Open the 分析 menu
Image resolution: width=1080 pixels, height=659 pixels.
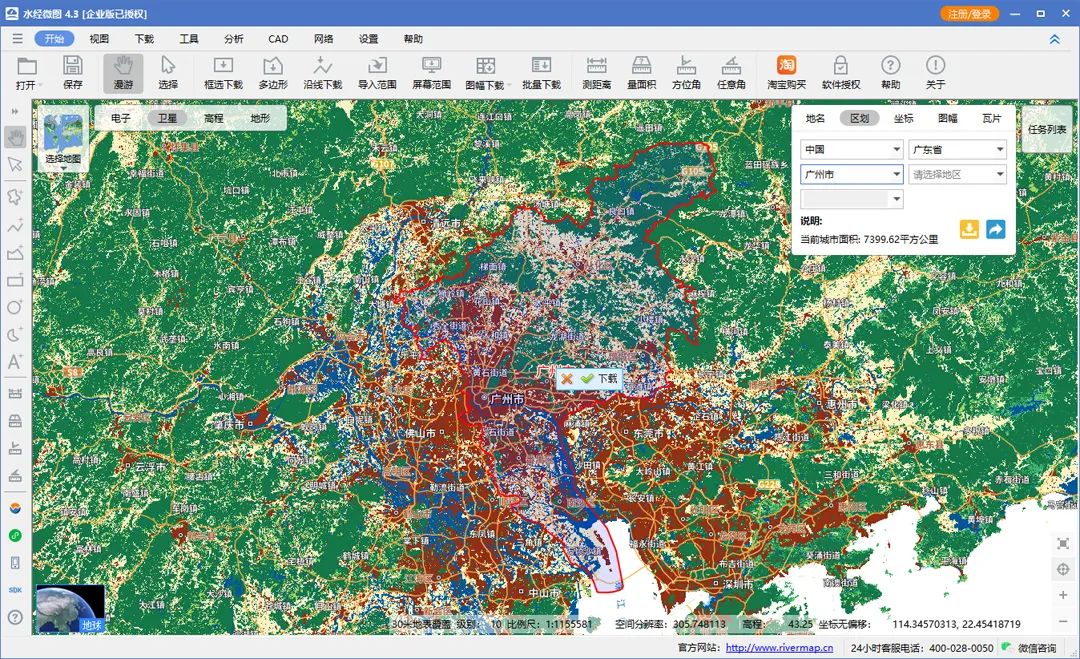click(x=233, y=39)
